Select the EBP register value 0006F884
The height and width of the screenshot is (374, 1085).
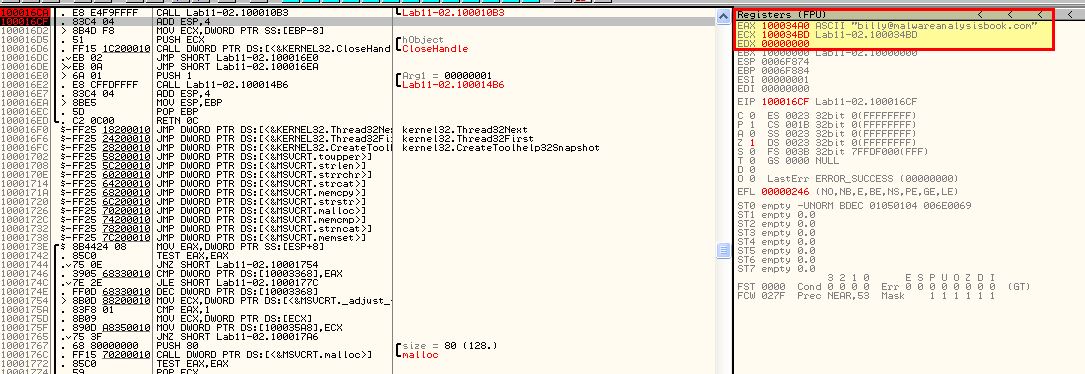pos(785,71)
